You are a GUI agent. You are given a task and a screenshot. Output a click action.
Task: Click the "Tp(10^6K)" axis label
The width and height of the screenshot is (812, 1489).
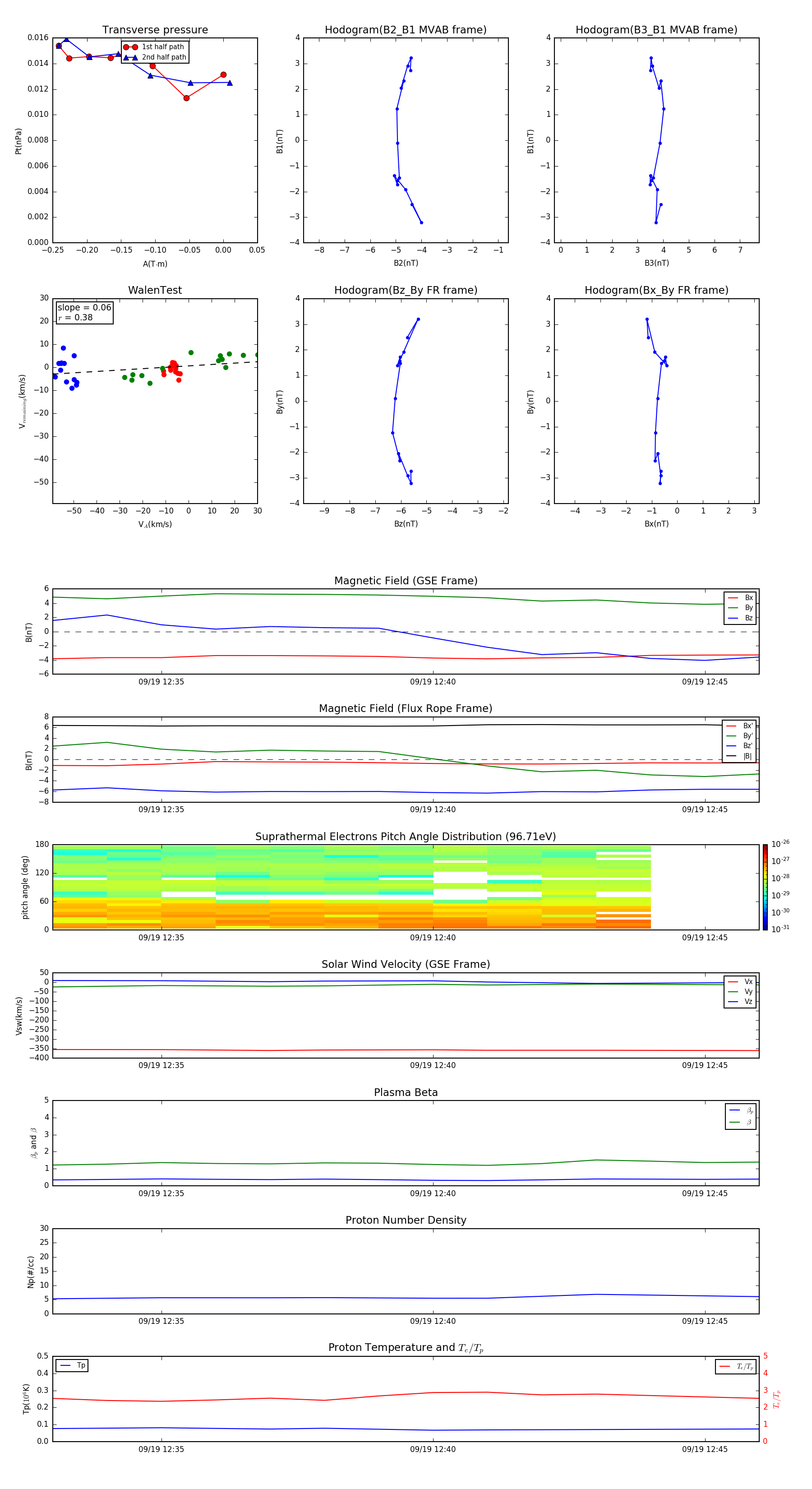pyautogui.click(x=26, y=1399)
